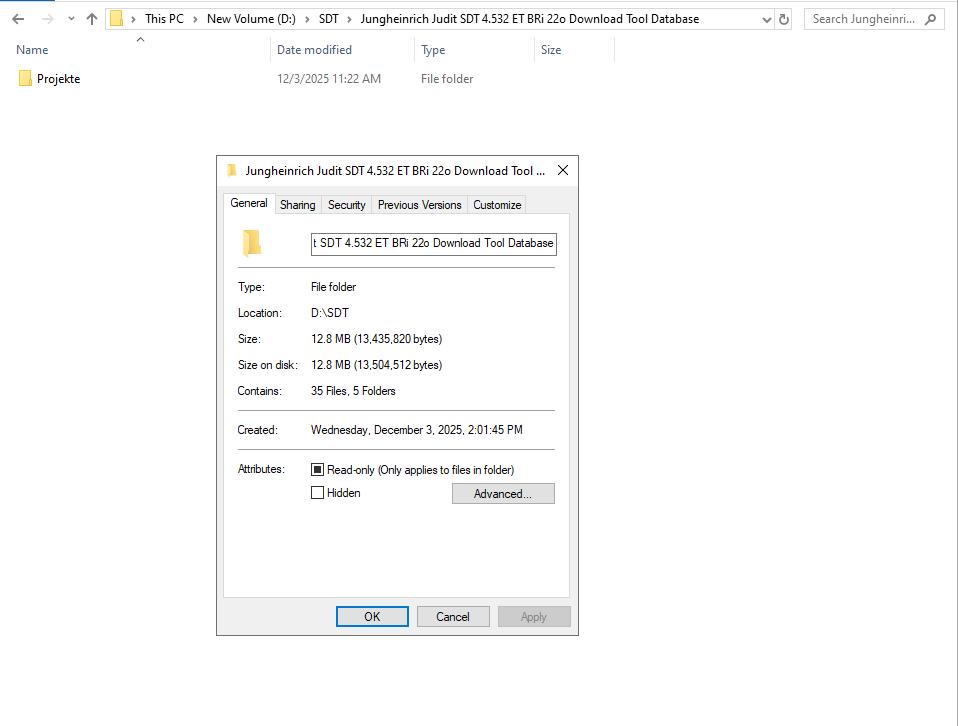The width and height of the screenshot is (958, 726).
Task: Sort by the Type column header
Action: [433, 50]
